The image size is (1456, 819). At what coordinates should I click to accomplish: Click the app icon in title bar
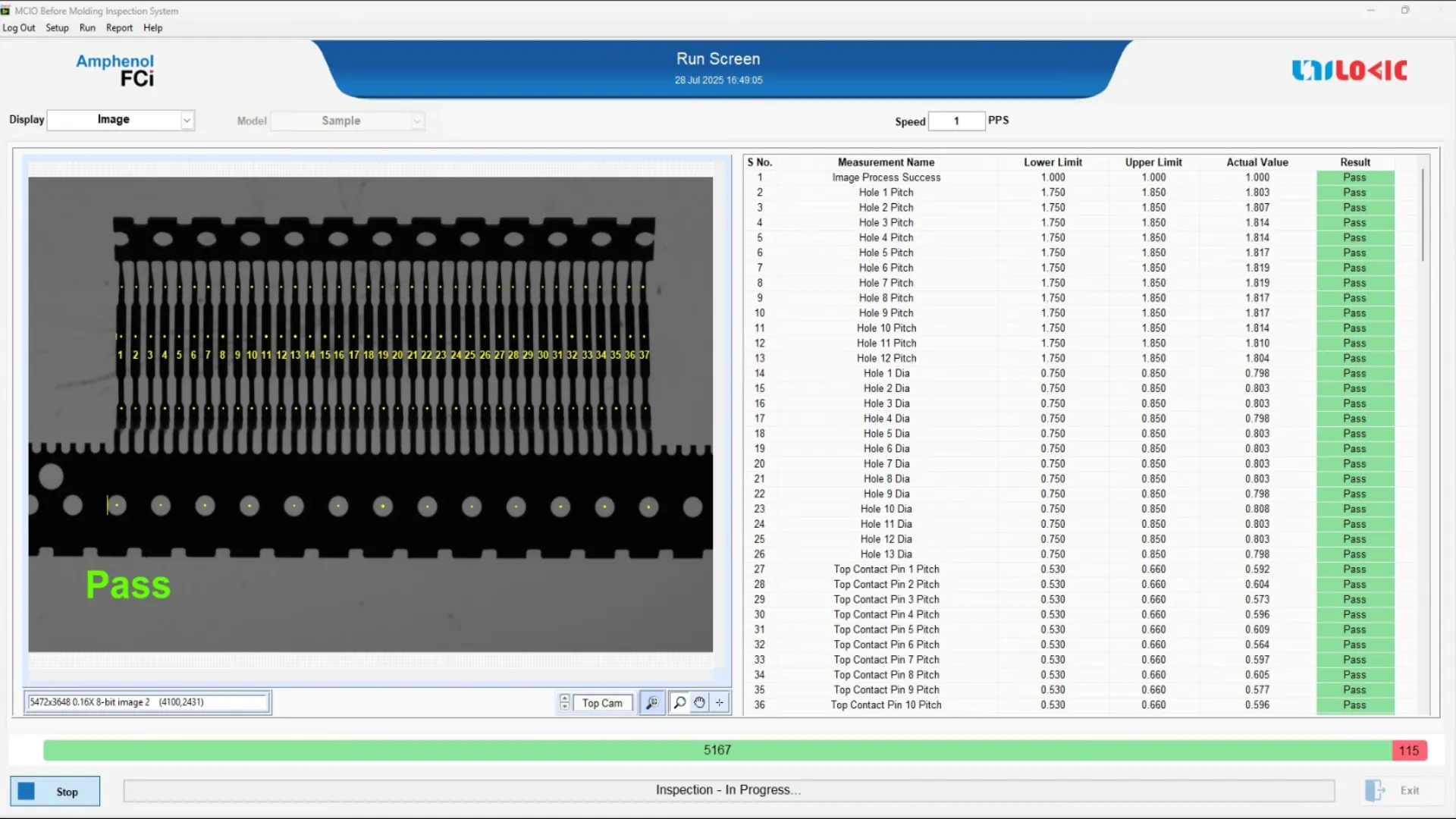pos(6,11)
